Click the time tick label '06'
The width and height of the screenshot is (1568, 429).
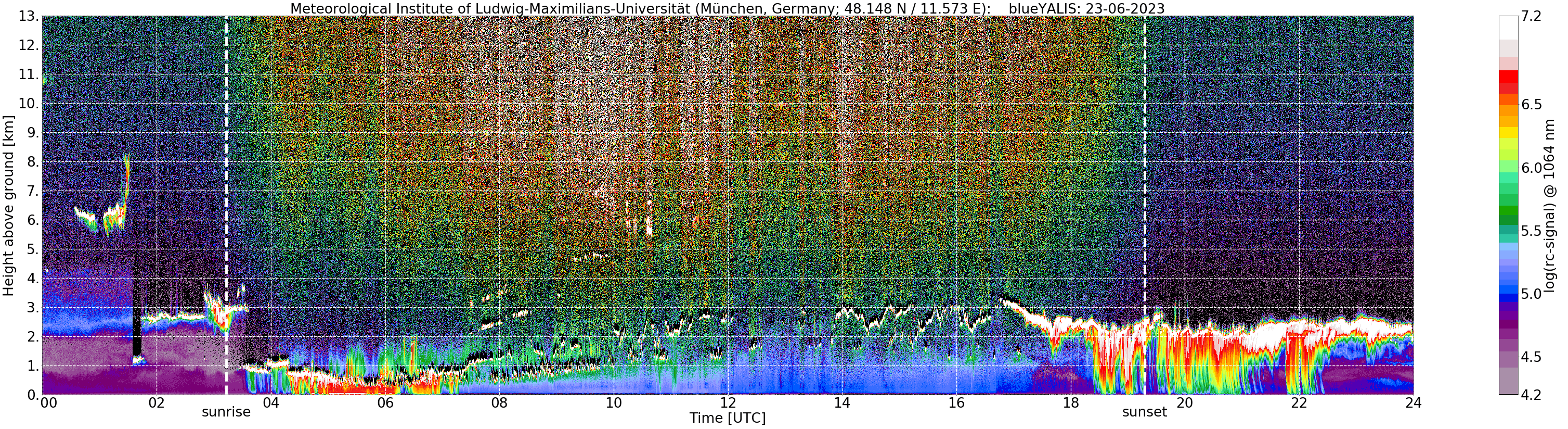tap(385, 403)
